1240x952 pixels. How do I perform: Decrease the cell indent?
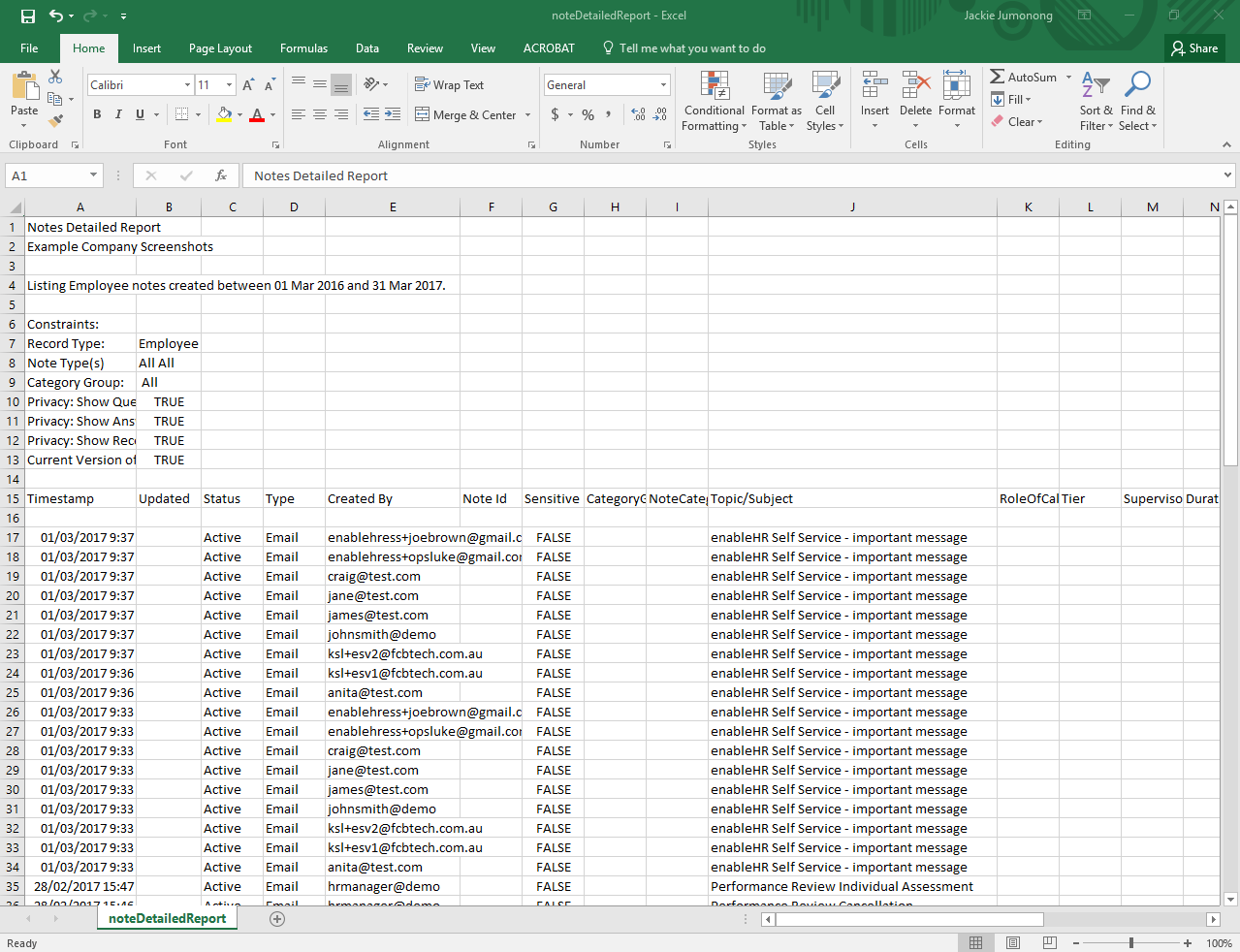pos(371,114)
